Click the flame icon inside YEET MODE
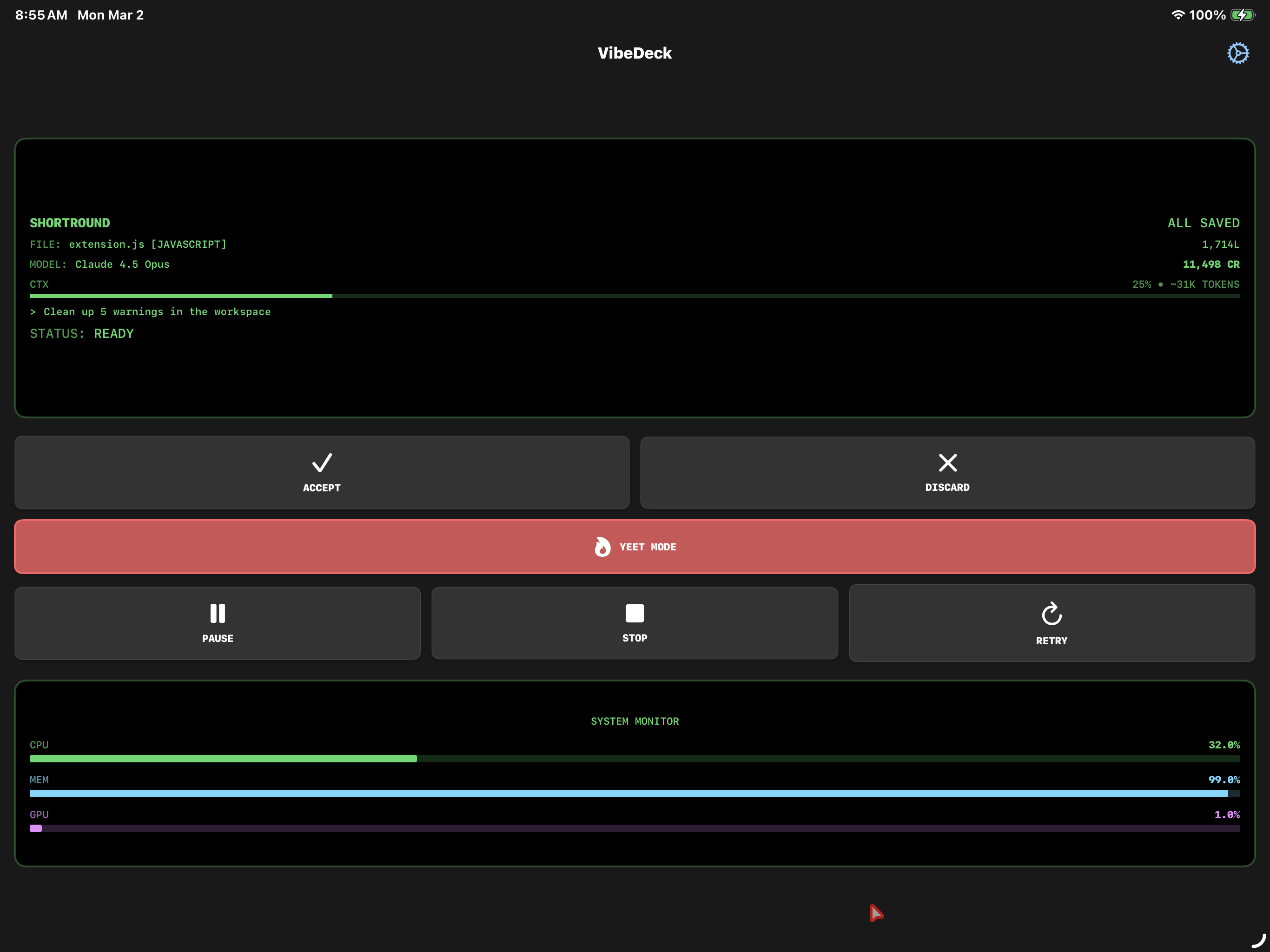This screenshot has height=952, width=1270. 602,547
